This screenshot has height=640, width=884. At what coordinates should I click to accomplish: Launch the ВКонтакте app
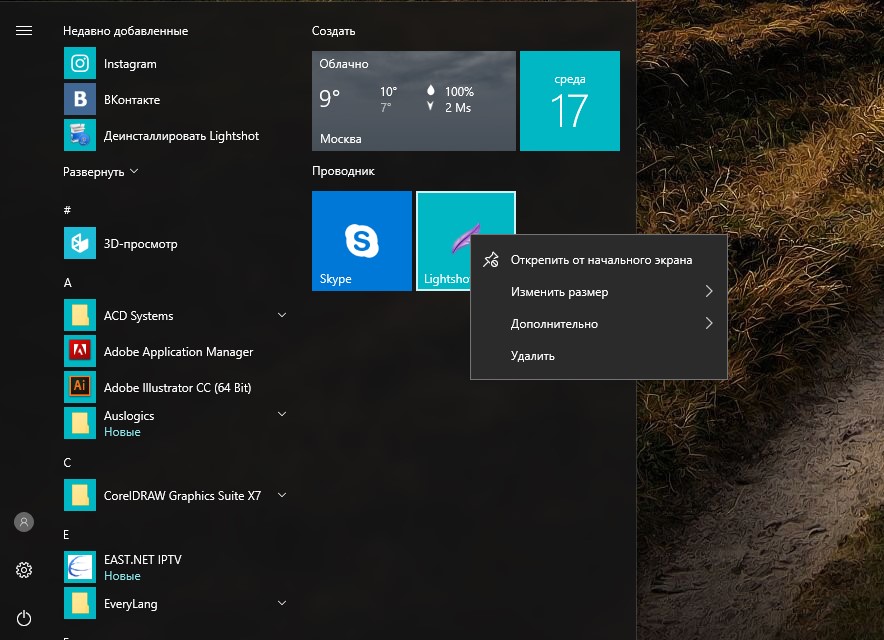tap(131, 100)
